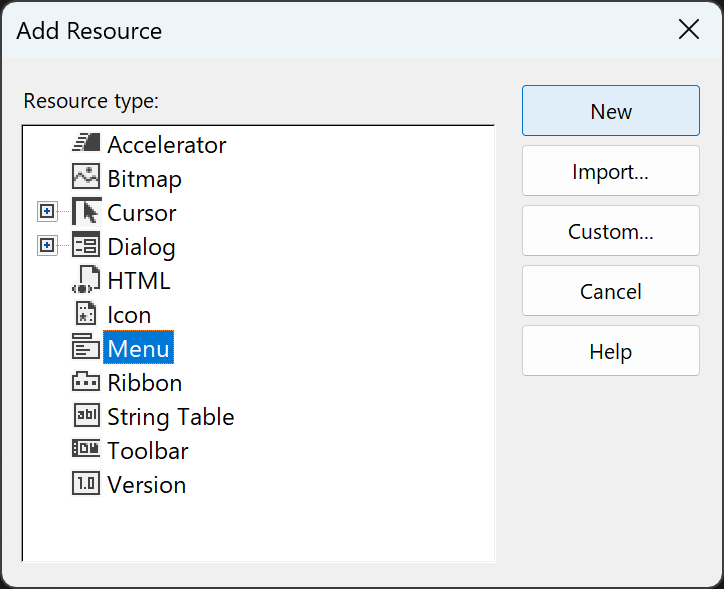Click the Cursor arrow icon
724x589 pixels.
pyautogui.click(x=86, y=212)
